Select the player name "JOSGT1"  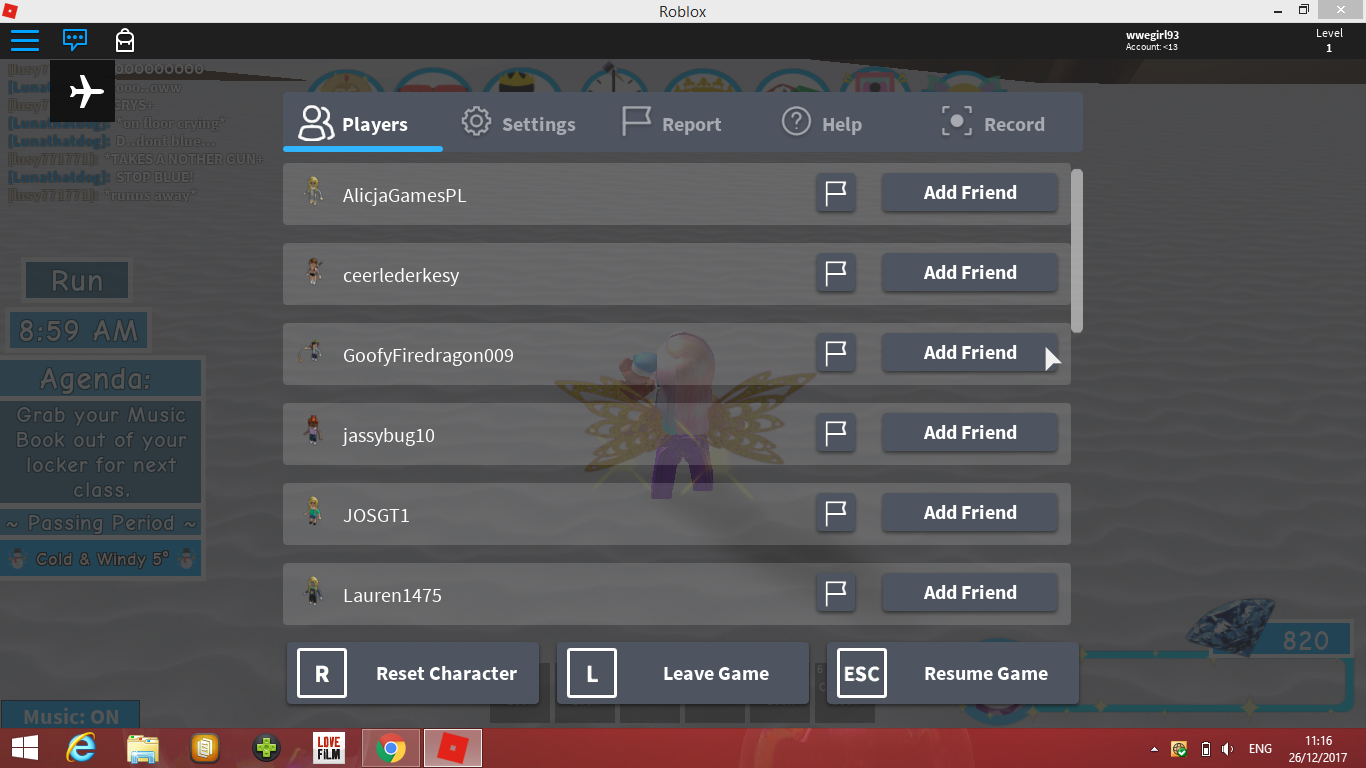pyautogui.click(x=376, y=515)
